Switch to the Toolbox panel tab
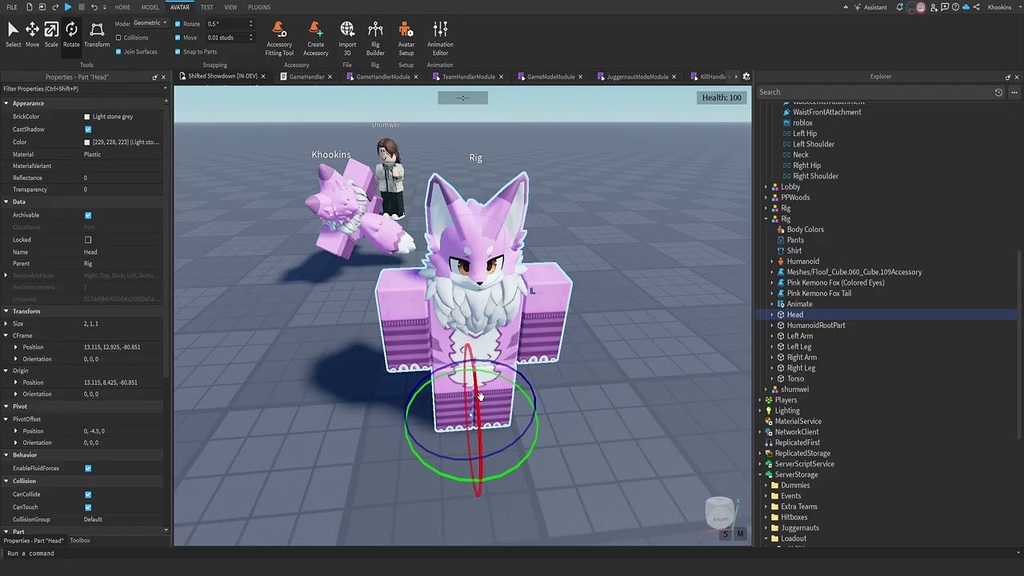 pyautogui.click(x=80, y=541)
